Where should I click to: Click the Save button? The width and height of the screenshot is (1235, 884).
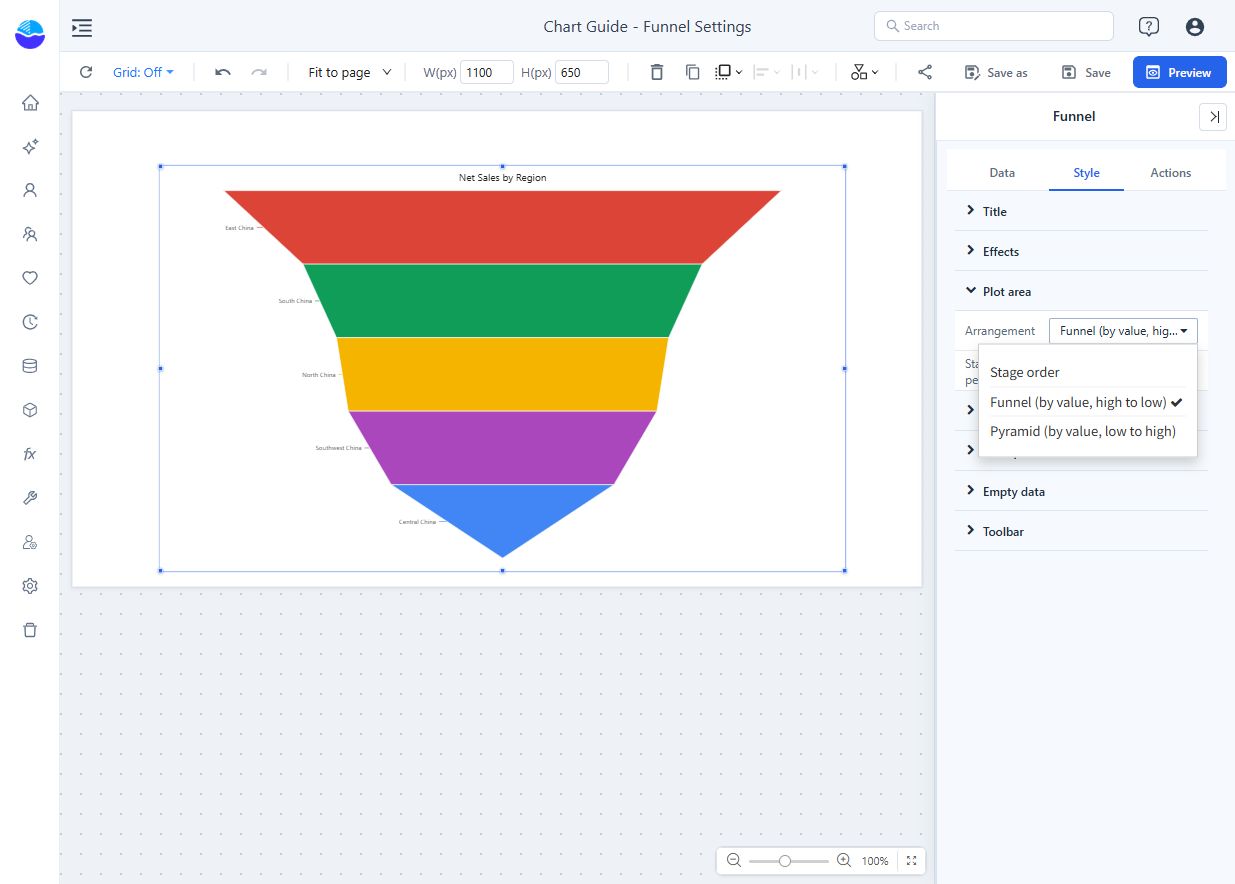(x=1086, y=72)
